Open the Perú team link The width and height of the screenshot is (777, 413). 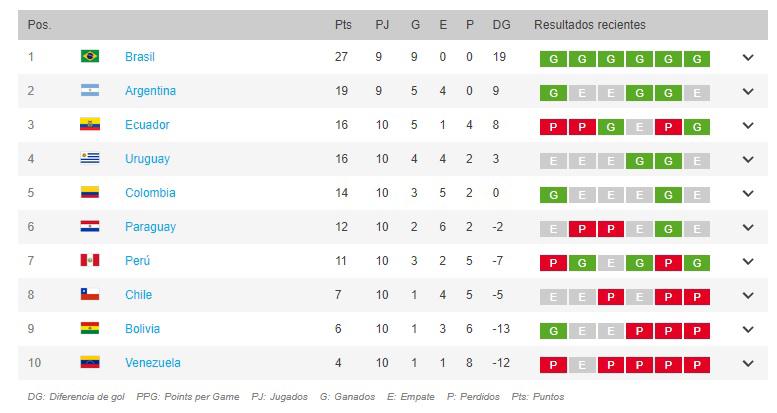point(137,261)
